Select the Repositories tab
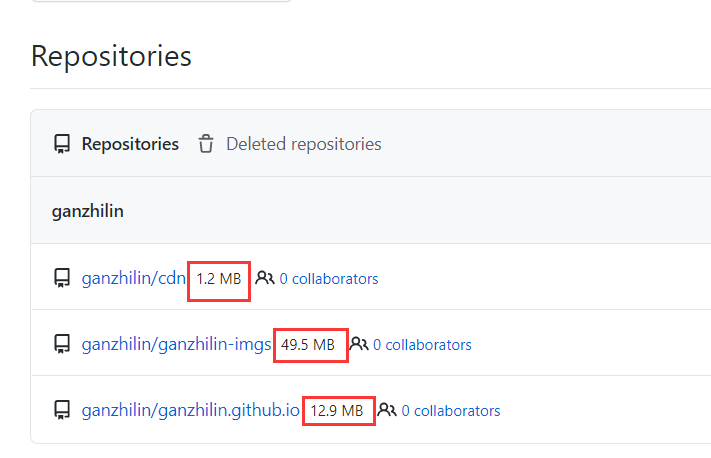This screenshot has width=711, height=458. 130,144
